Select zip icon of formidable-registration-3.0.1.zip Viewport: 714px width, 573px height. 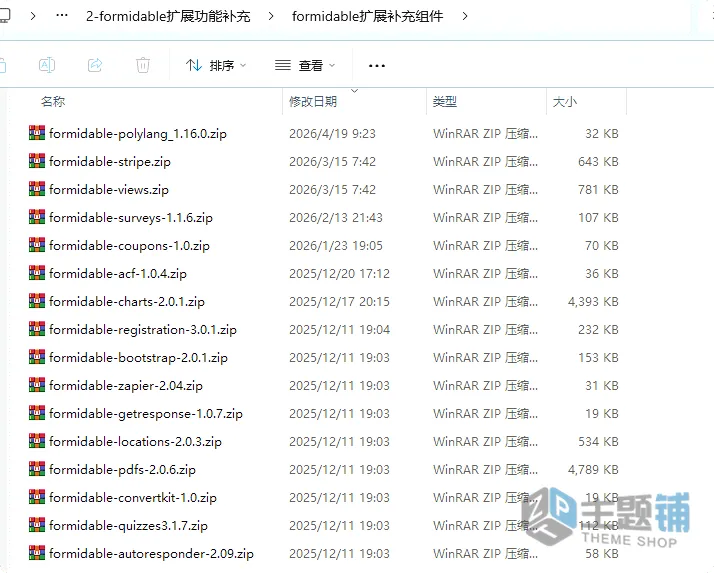click(37, 329)
